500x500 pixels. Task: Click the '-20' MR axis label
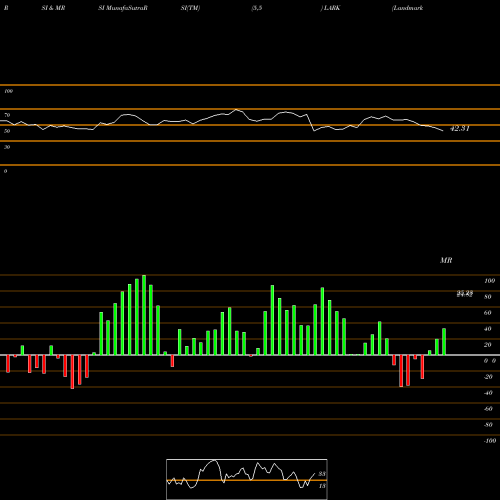(x=488, y=377)
